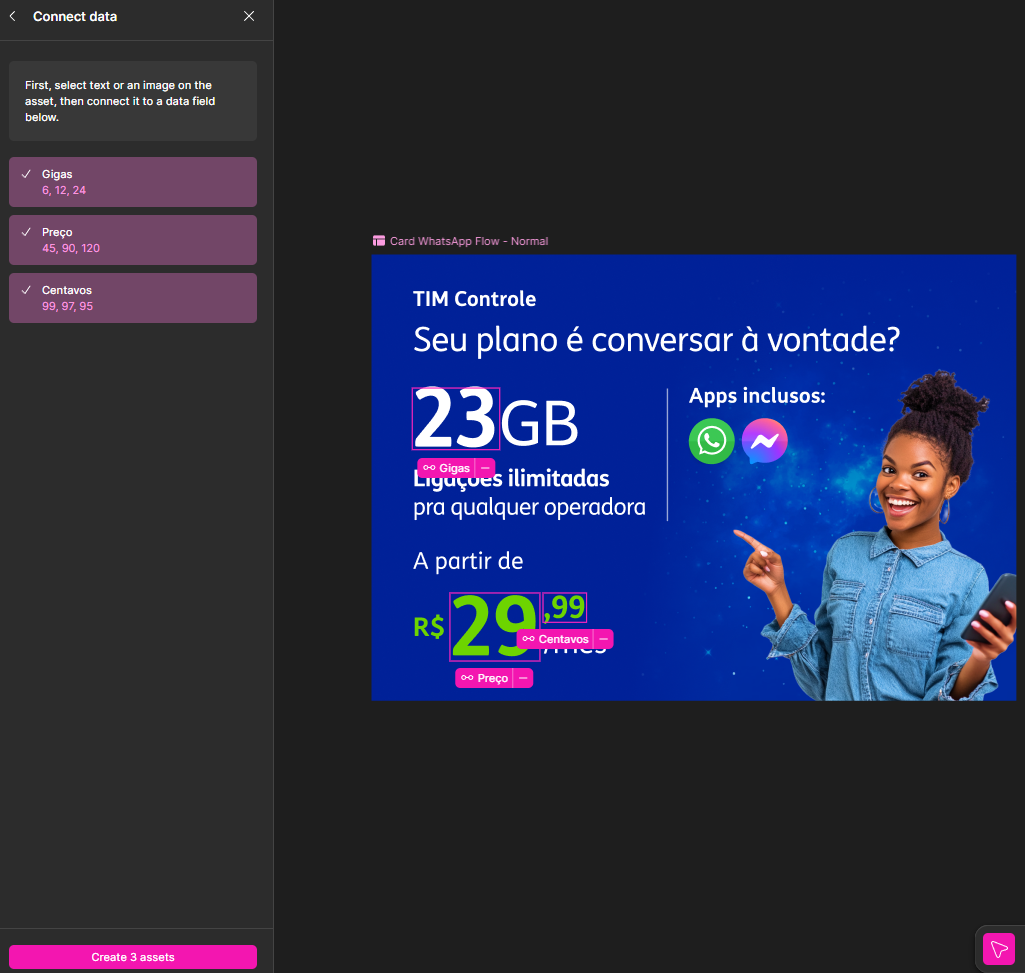Select the R$ currency text
This screenshot has width=1025, height=973.
pyautogui.click(x=429, y=627)
